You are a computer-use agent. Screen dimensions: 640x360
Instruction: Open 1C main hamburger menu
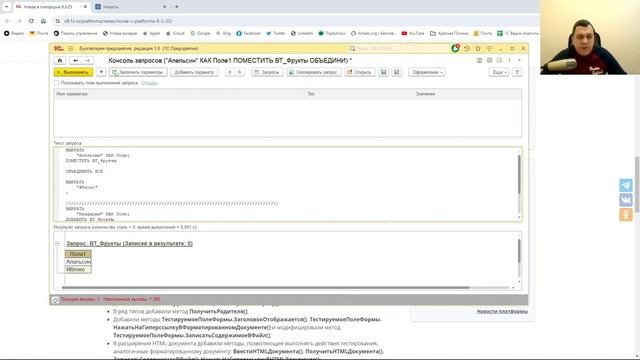pyautogui.click(x=71, y=49)
